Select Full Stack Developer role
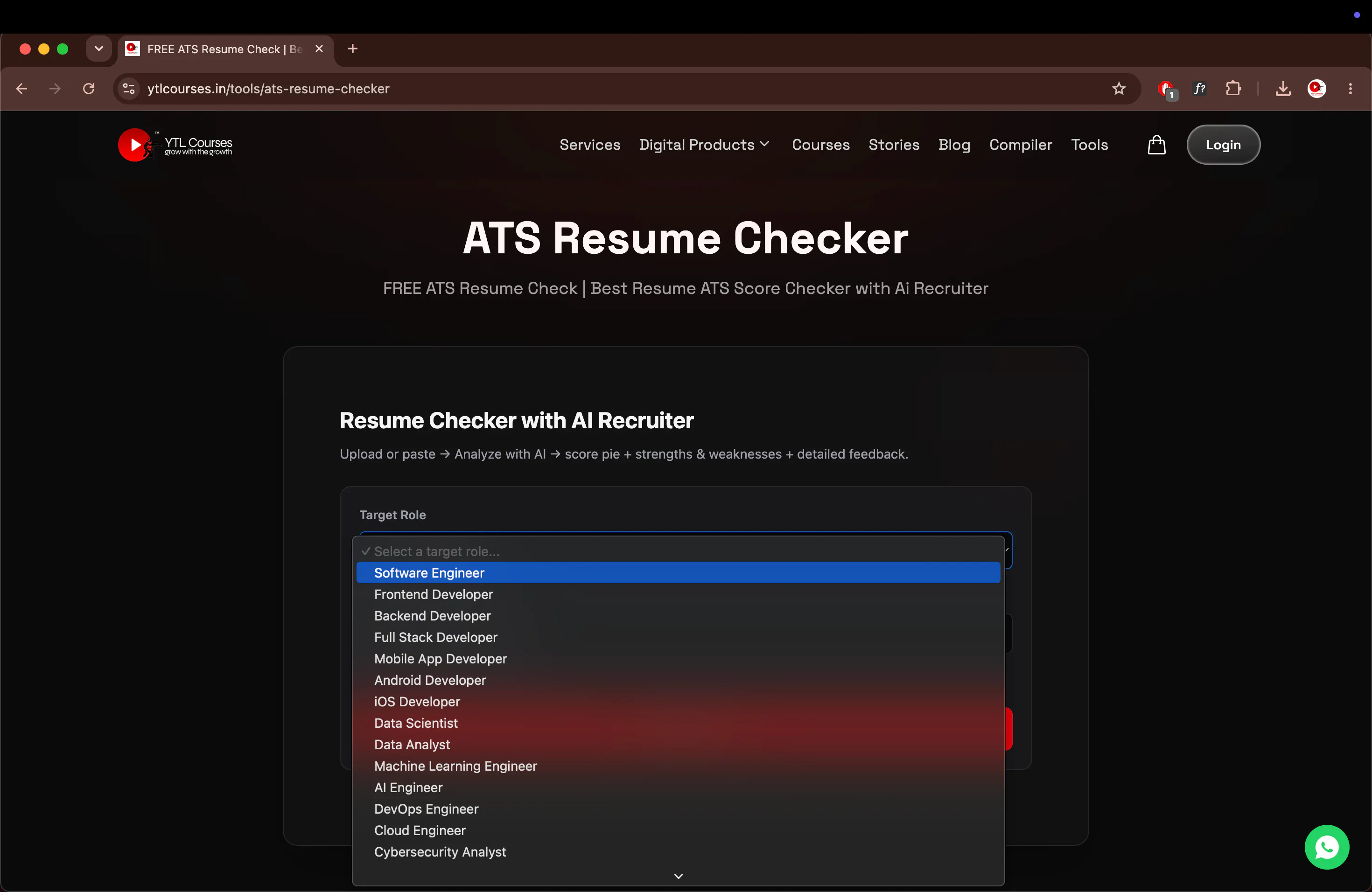The height and width of the screenshot is (892, 1372). click(678, 637)
